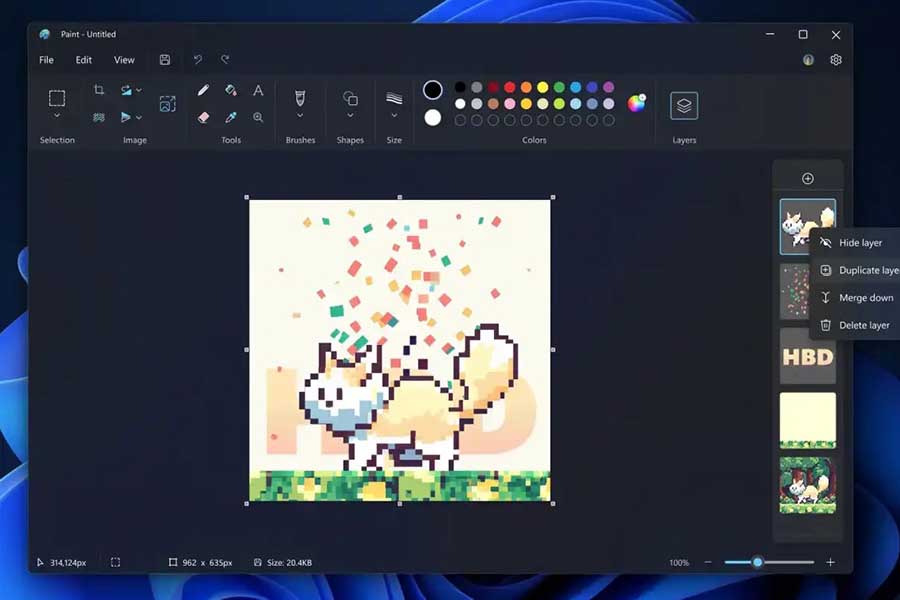The image size is (900, 600).
Task: Open the Image Creator icon
Action: (168, 104)
